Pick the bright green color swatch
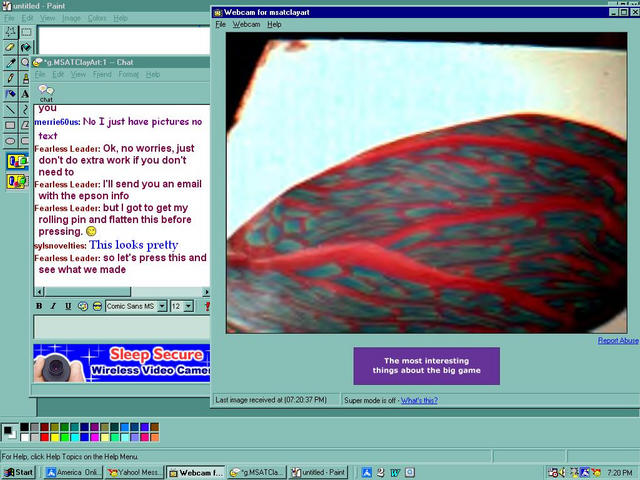 pyautogui.click(x=64, y=437)
